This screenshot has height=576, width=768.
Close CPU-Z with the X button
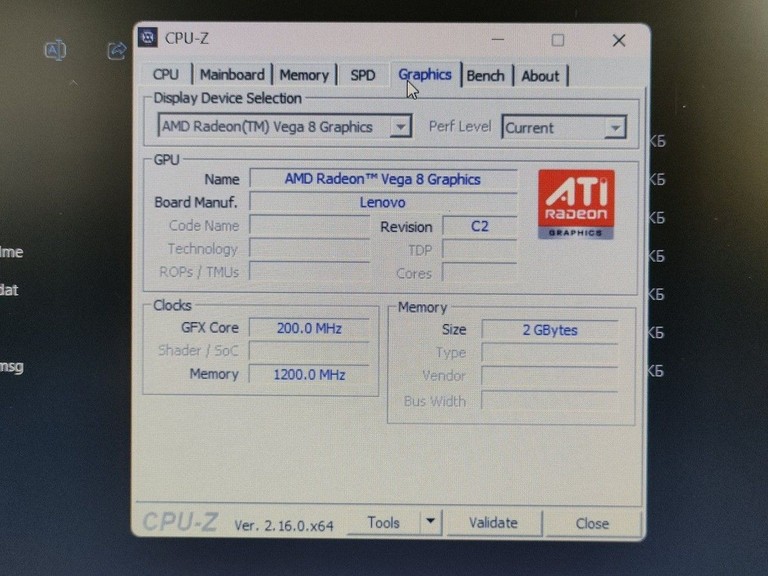[619, 41]
